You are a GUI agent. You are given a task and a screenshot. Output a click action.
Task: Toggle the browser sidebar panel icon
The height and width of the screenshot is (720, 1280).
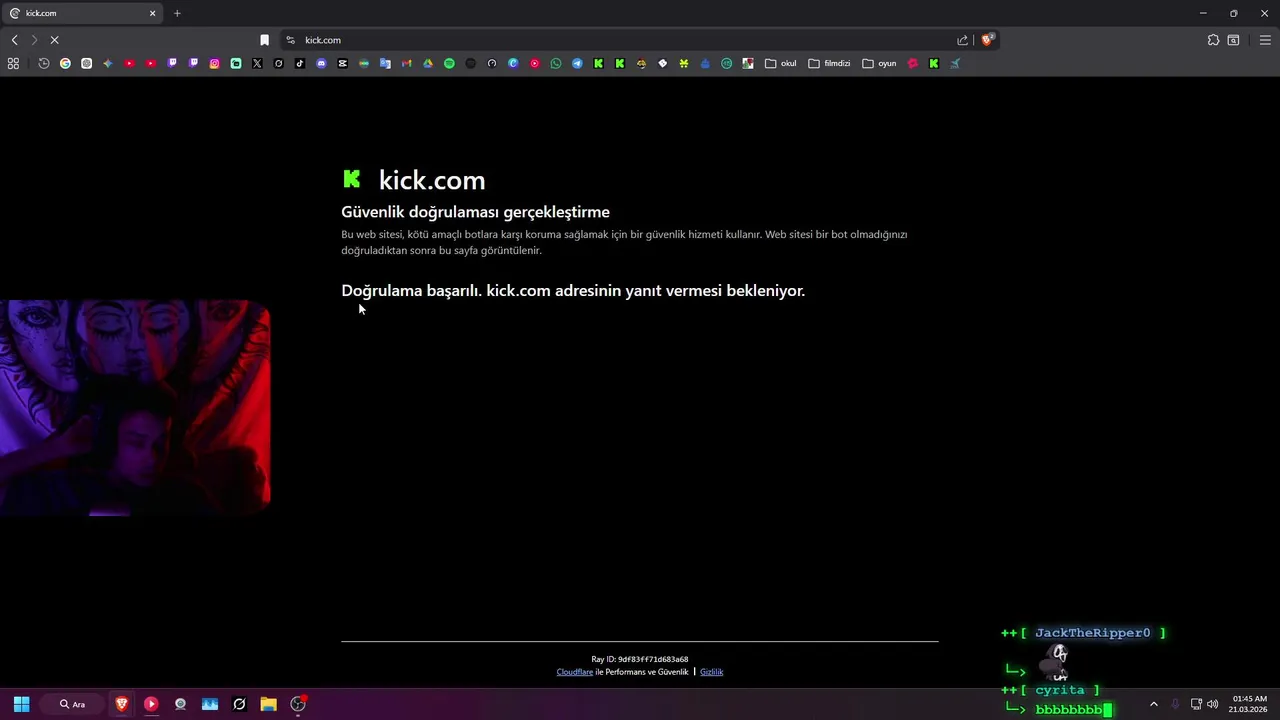pos(1234,40)
